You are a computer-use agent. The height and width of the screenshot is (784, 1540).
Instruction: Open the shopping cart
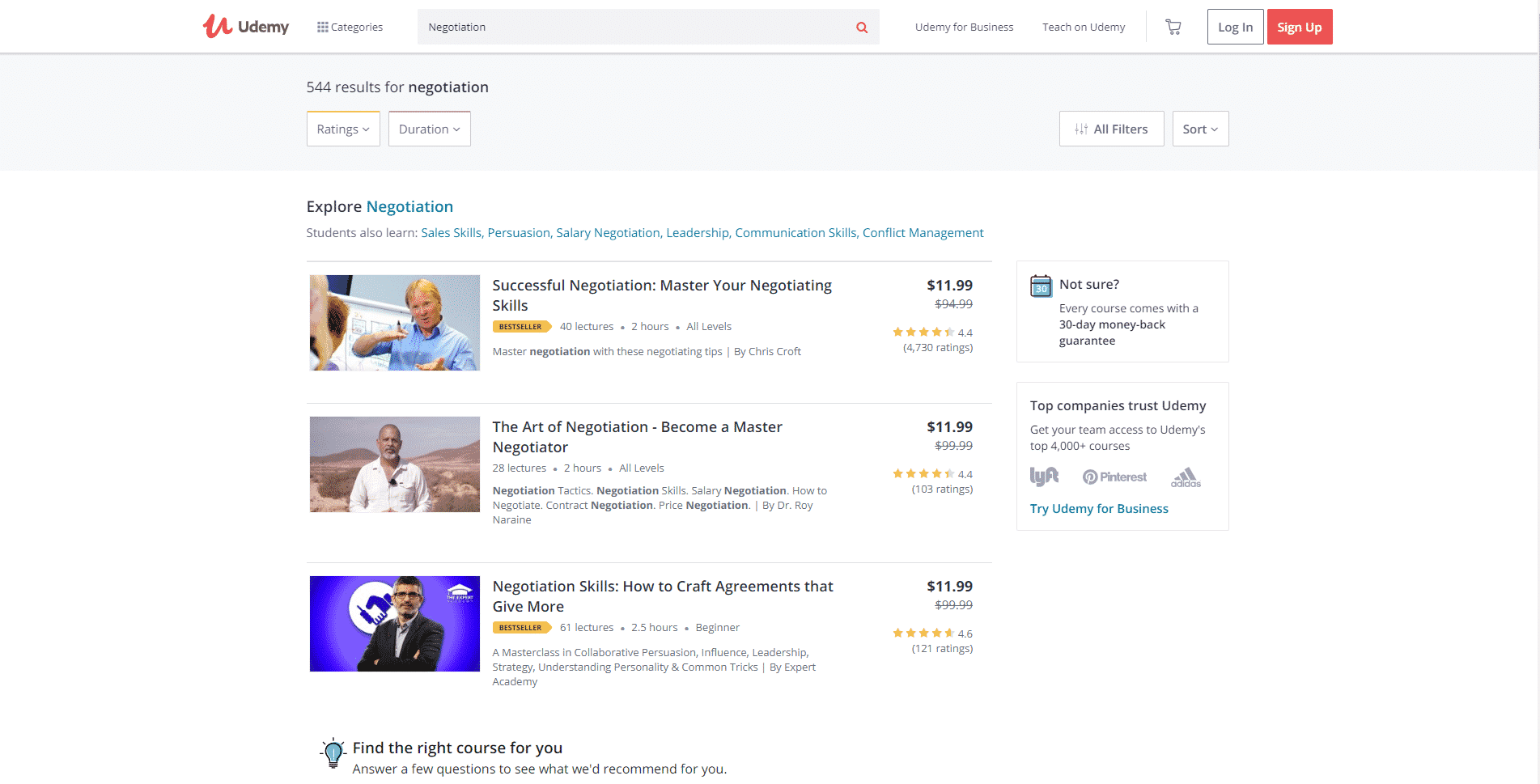tap(1173, 27)
